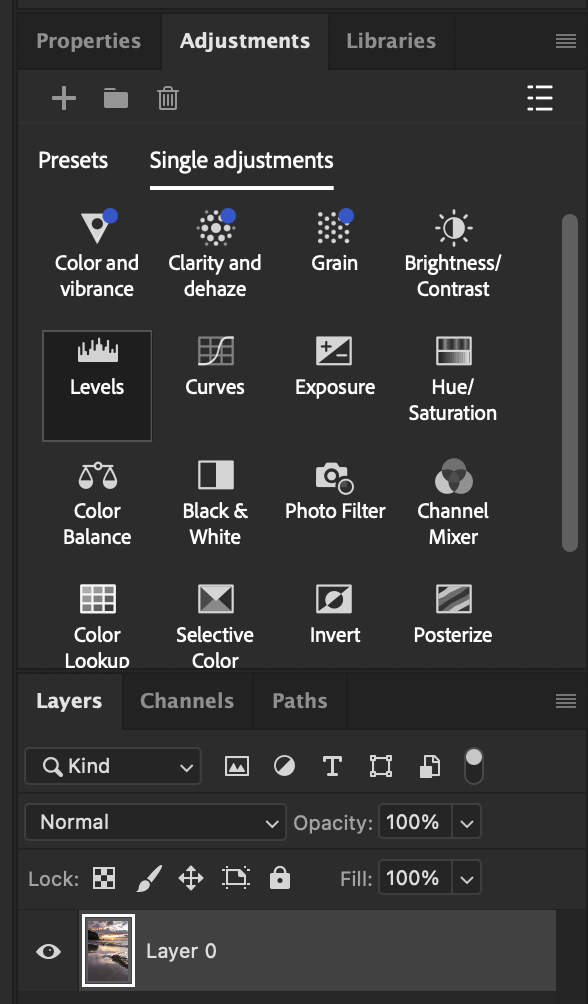
Task: Click the Fill percentage field
Action: point(415,878)
